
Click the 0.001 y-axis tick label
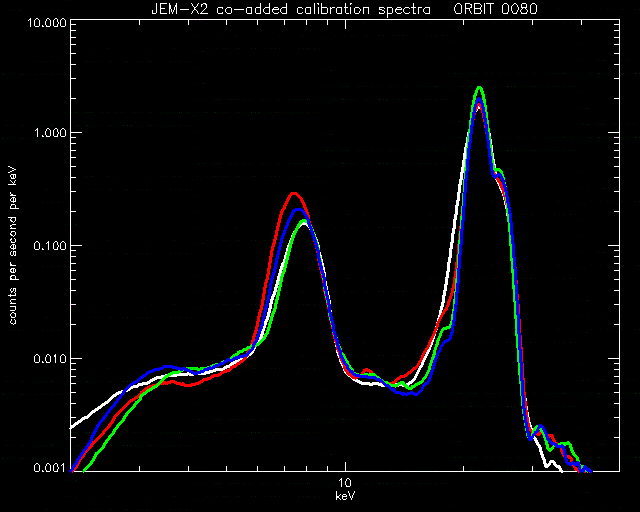pos(50,468)
